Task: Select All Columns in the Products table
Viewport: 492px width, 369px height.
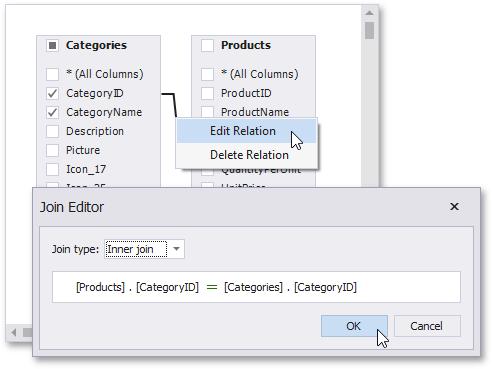Action: pyautogui.click(x=207, y=74)
